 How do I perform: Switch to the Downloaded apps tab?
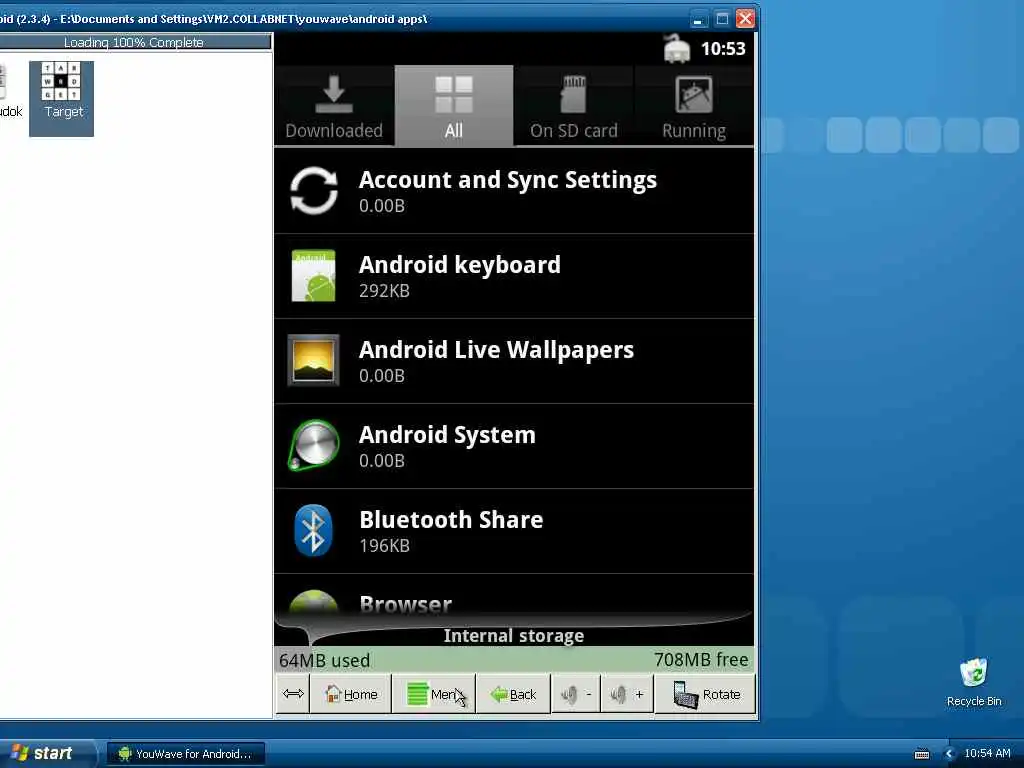coord(334,106)
